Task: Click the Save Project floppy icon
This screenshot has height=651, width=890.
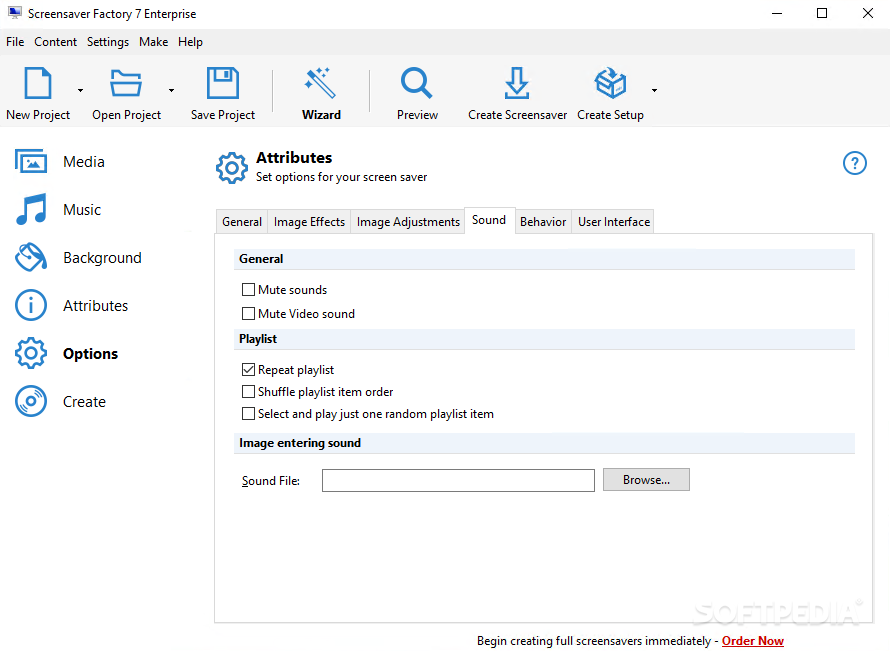Action: tap(222, 83)
